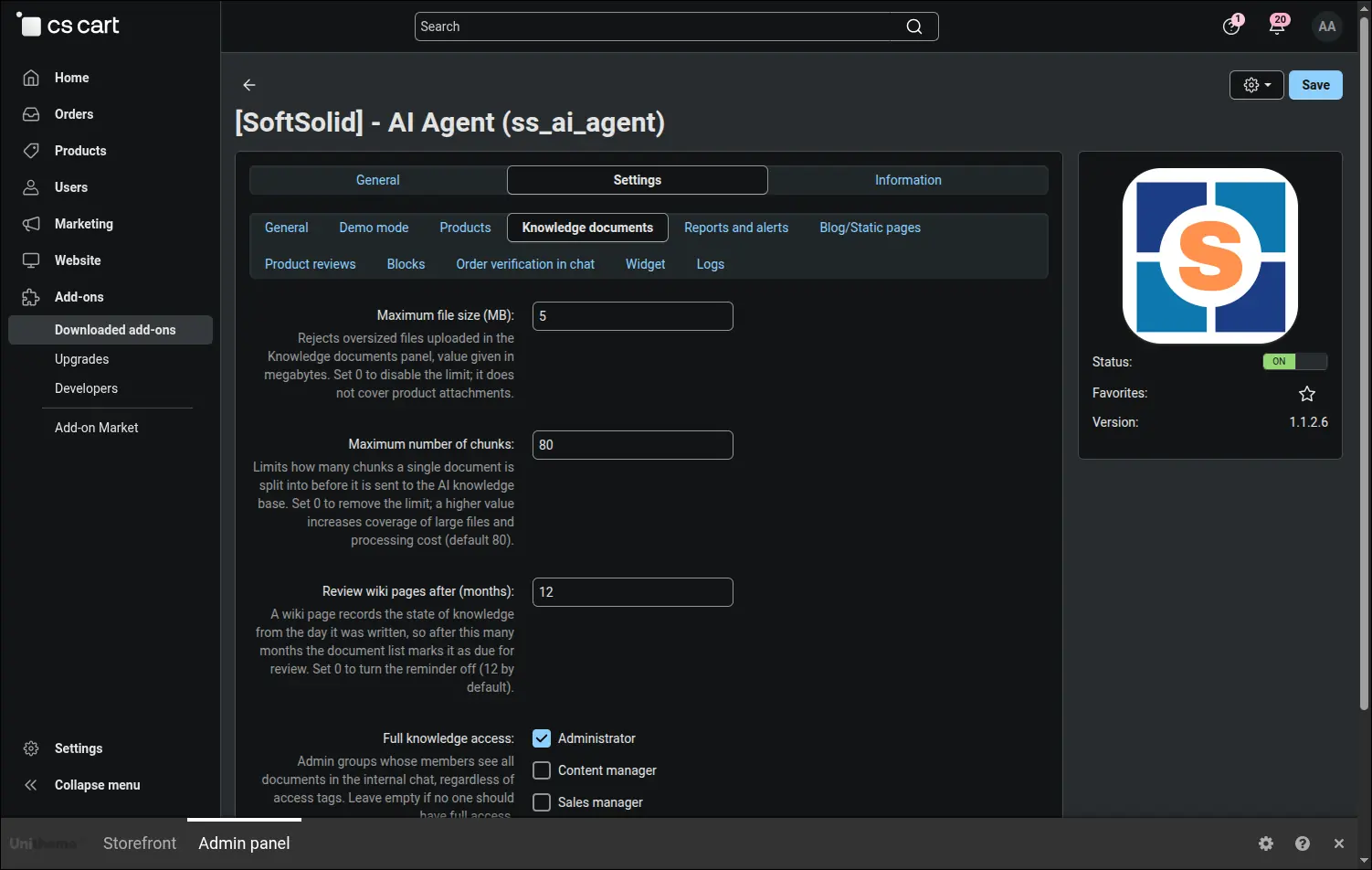
Task: Click the Collapse menu double-chevron icon
Action: [31, 785]
